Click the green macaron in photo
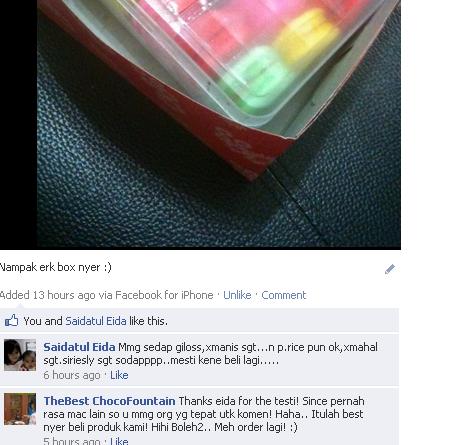Image resolution: width=463 pixels, height=445 pixels. tap(257, 78)
